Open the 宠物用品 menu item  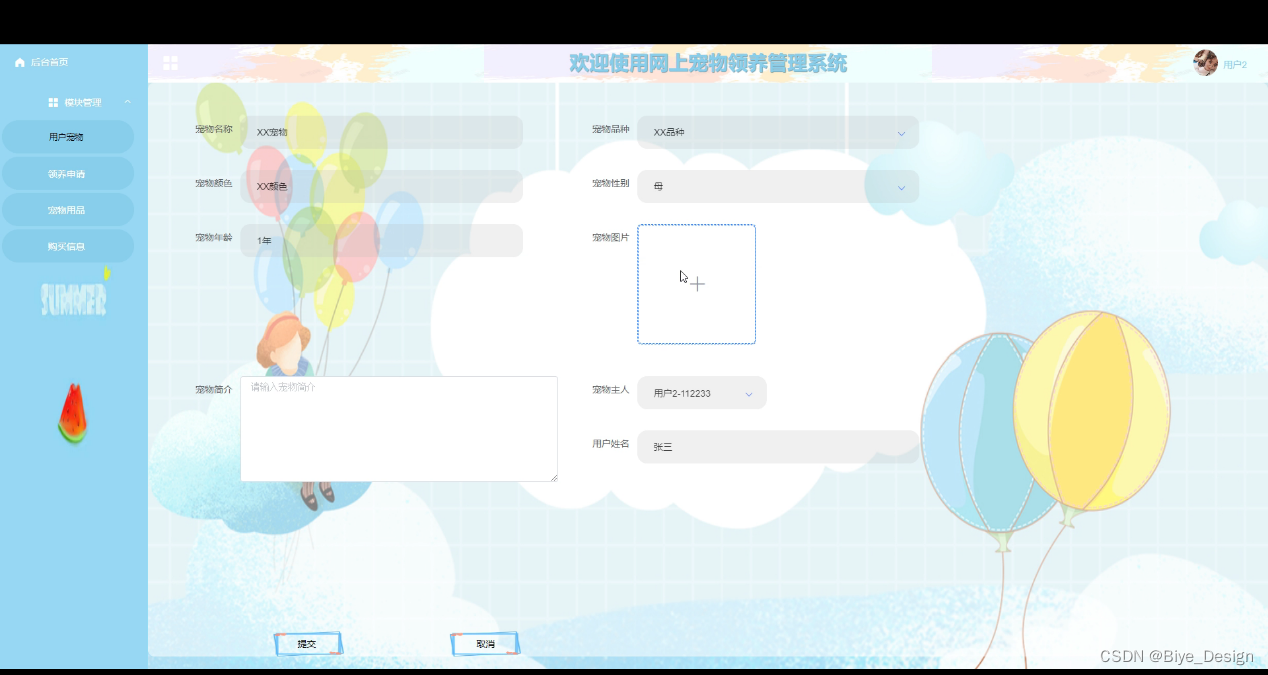67,210
